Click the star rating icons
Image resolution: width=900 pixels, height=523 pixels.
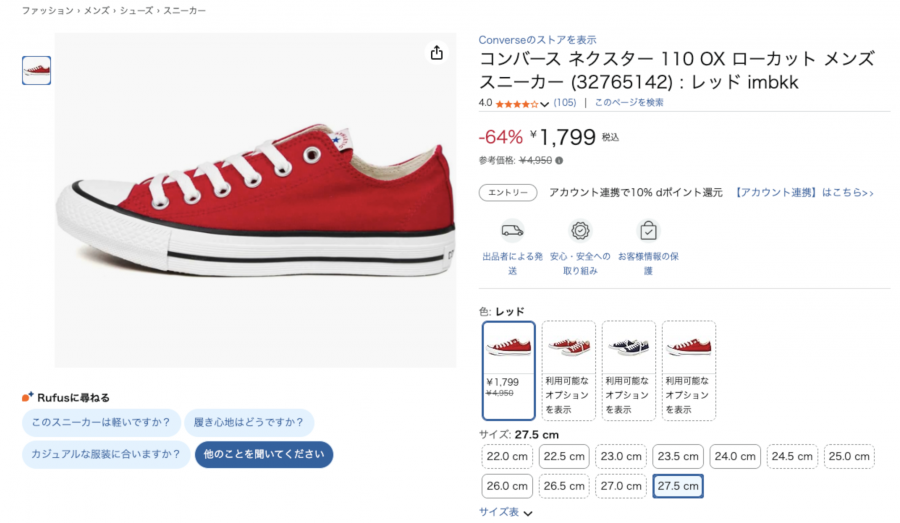point(517,103)
